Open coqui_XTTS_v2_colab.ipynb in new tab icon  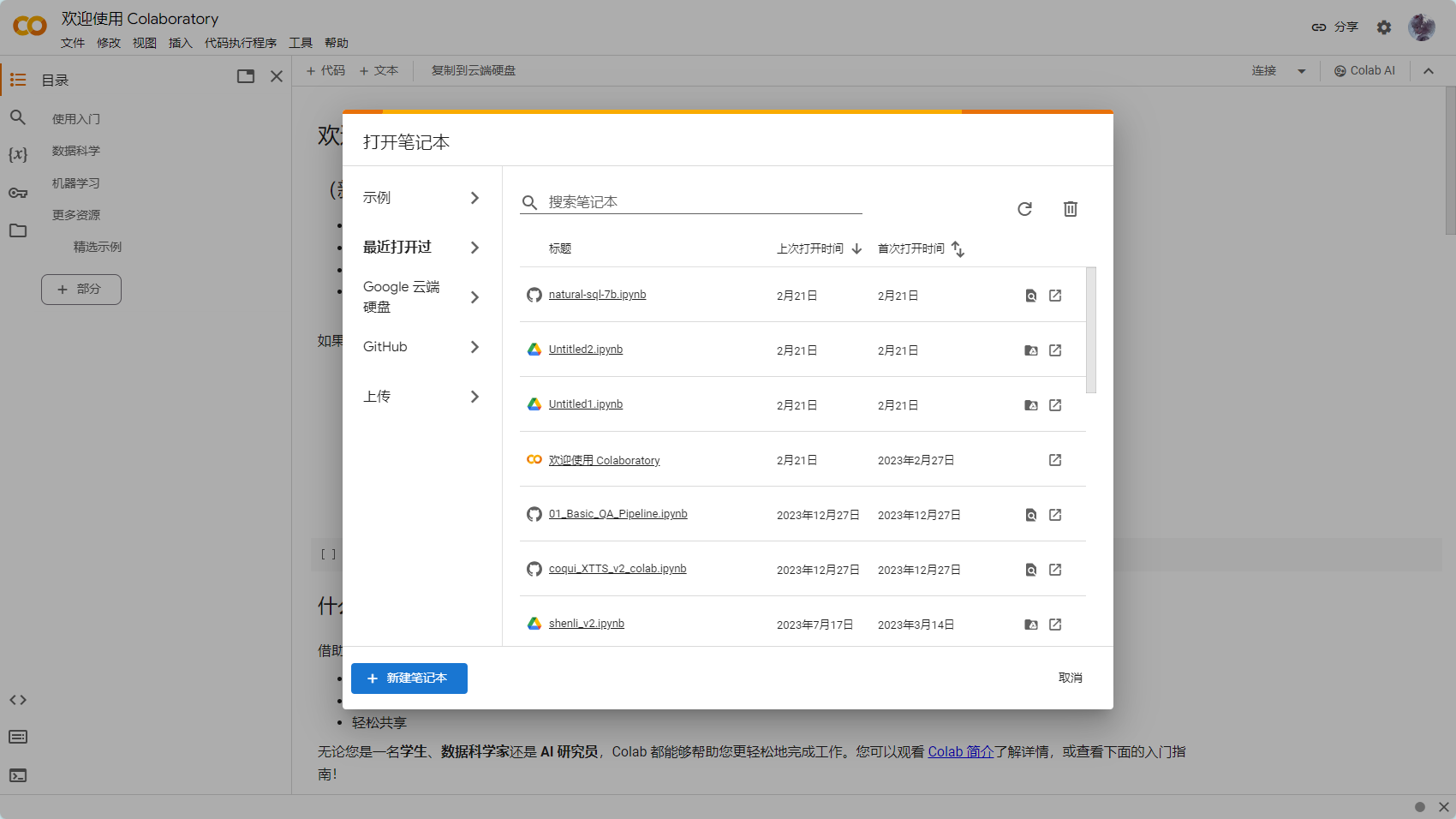(x=1055, y=570)
